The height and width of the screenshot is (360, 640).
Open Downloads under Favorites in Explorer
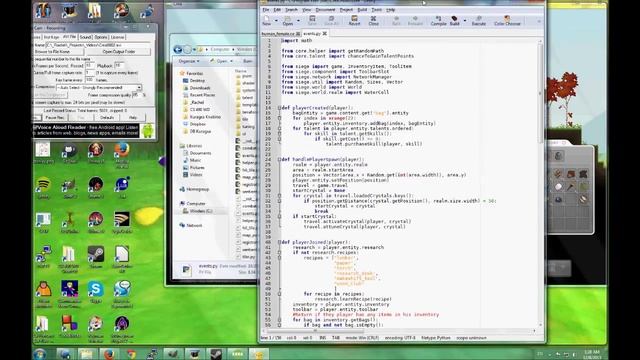coord(200,88)
